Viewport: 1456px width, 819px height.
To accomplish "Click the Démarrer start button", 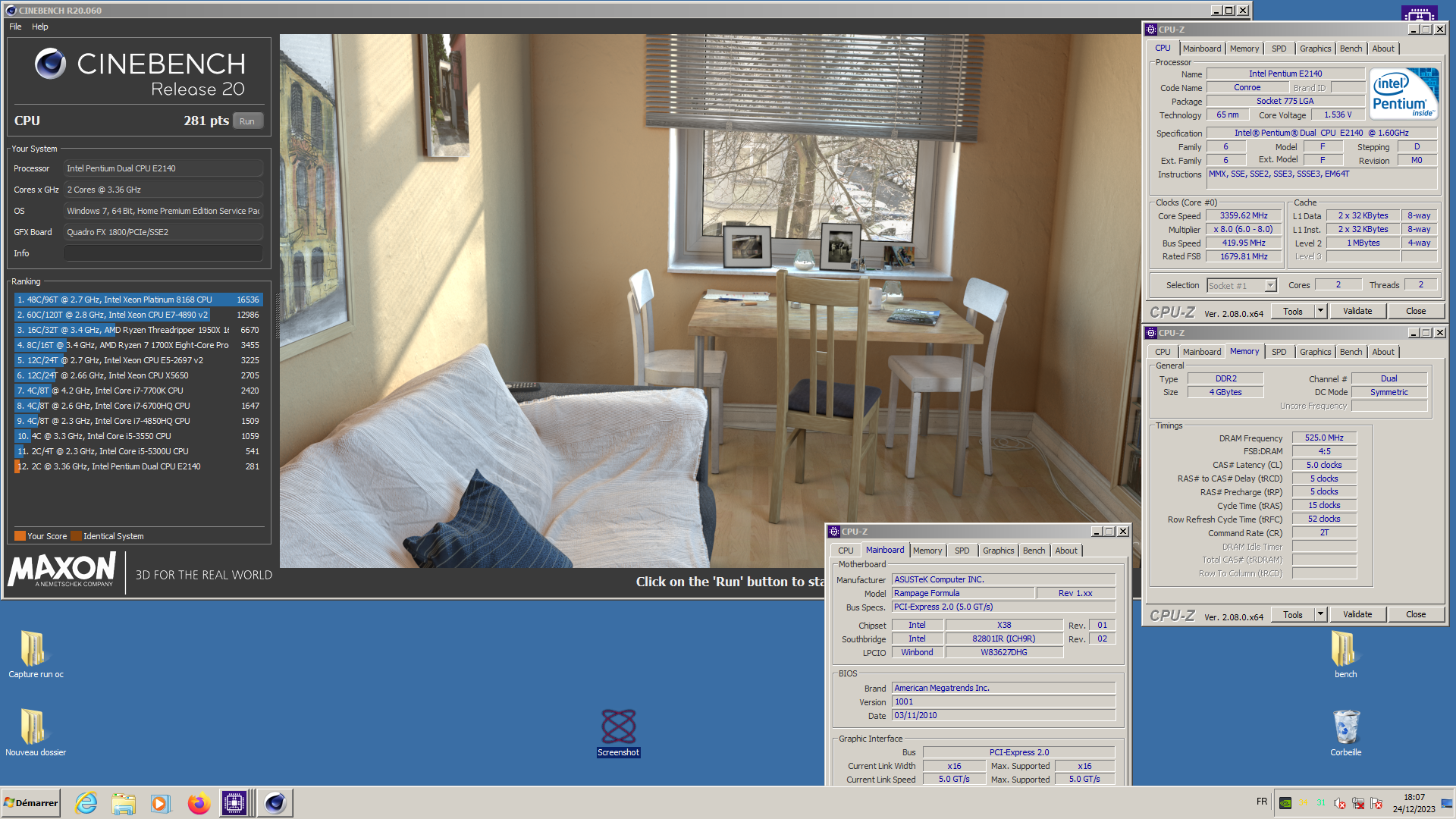I will click(x=31, y=803).
